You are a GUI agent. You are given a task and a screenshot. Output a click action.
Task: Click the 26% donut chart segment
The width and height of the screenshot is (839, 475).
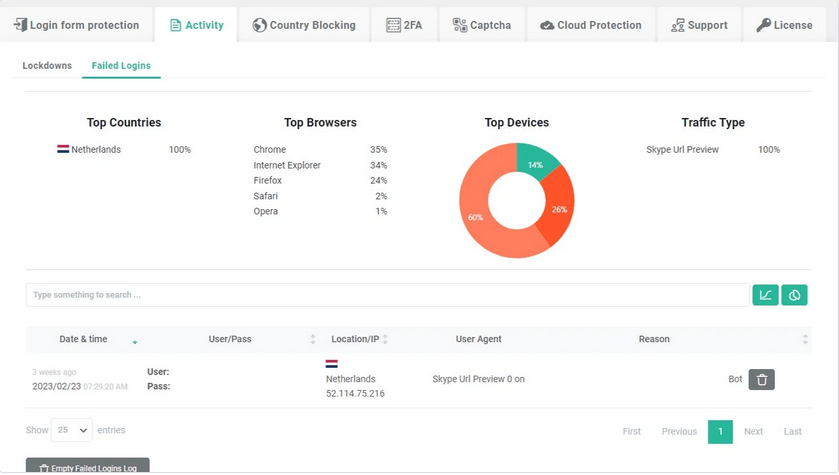(559, 209)
